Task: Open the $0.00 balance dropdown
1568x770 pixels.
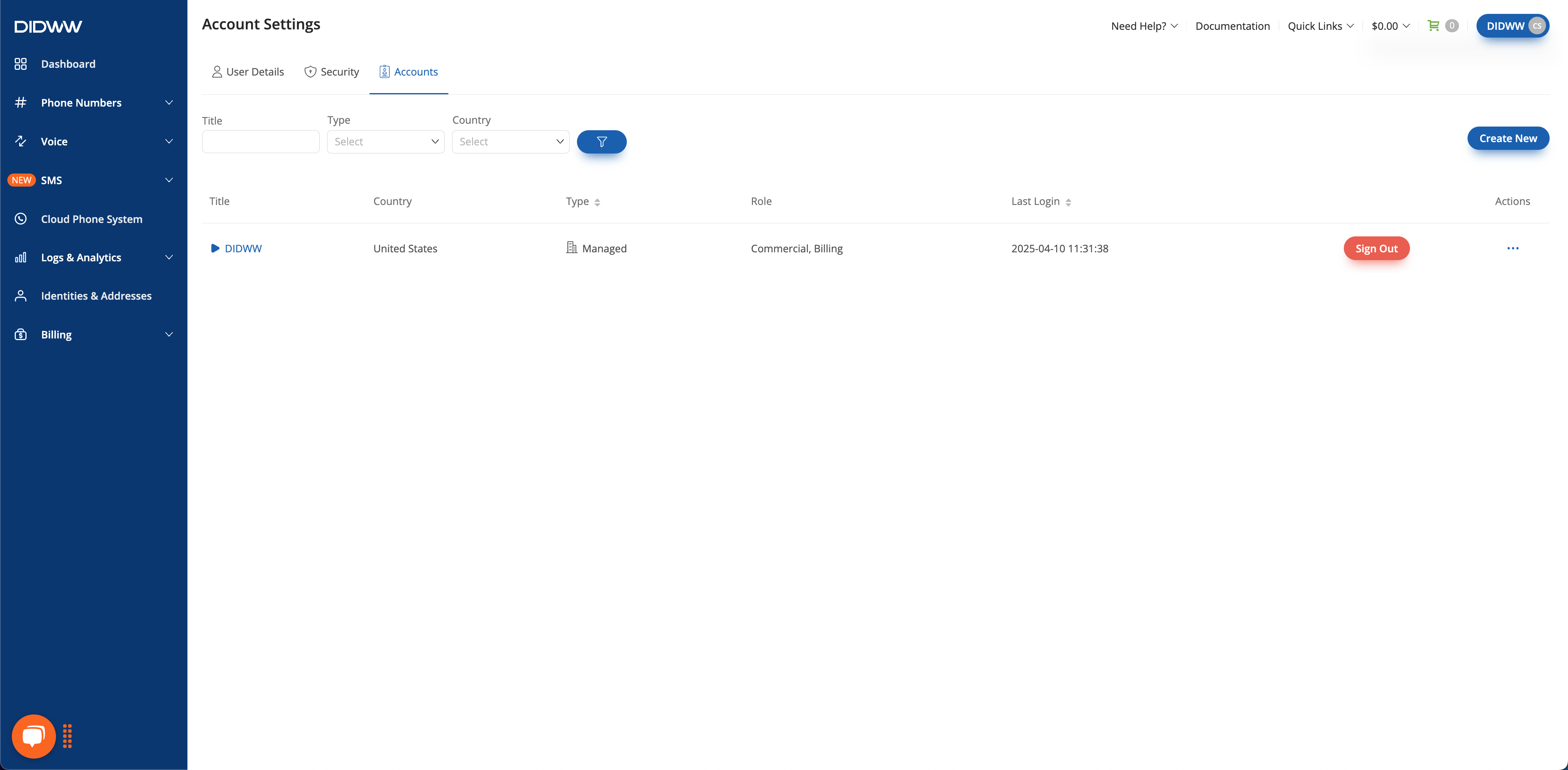Action: tap(1390, 26)
